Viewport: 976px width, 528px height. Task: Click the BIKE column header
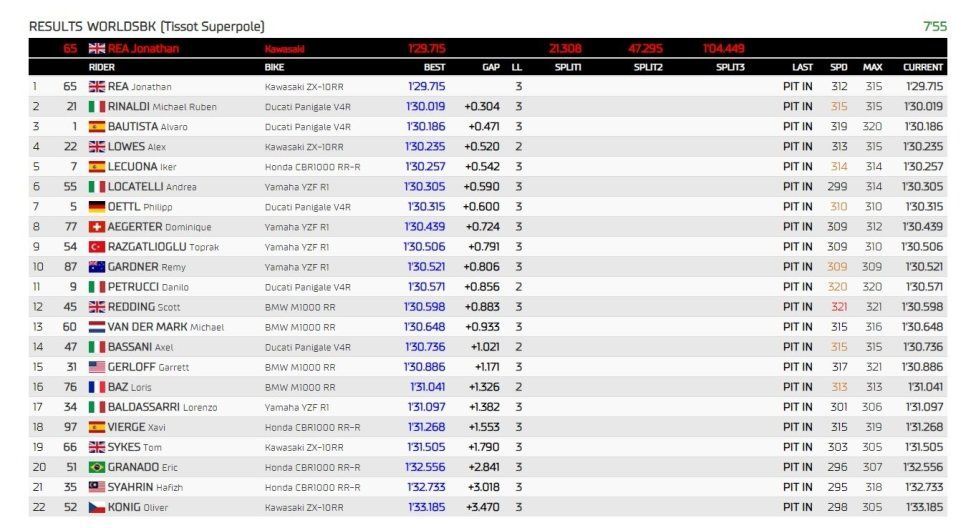274,67
